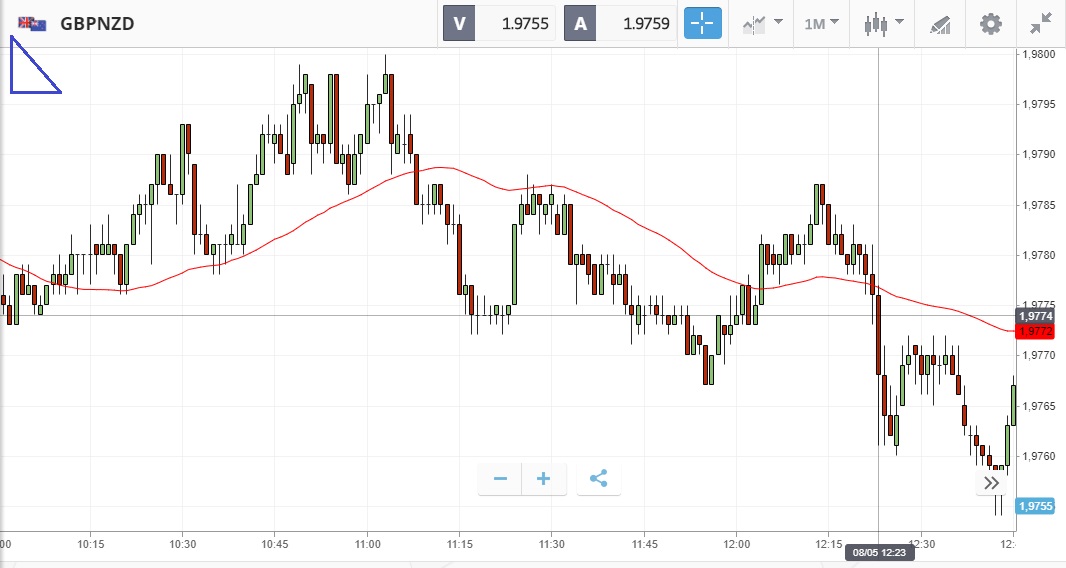Expand the 1M timeframe dropdown
Viewport: 1066px width, 568px height.
tap(821, 23)
